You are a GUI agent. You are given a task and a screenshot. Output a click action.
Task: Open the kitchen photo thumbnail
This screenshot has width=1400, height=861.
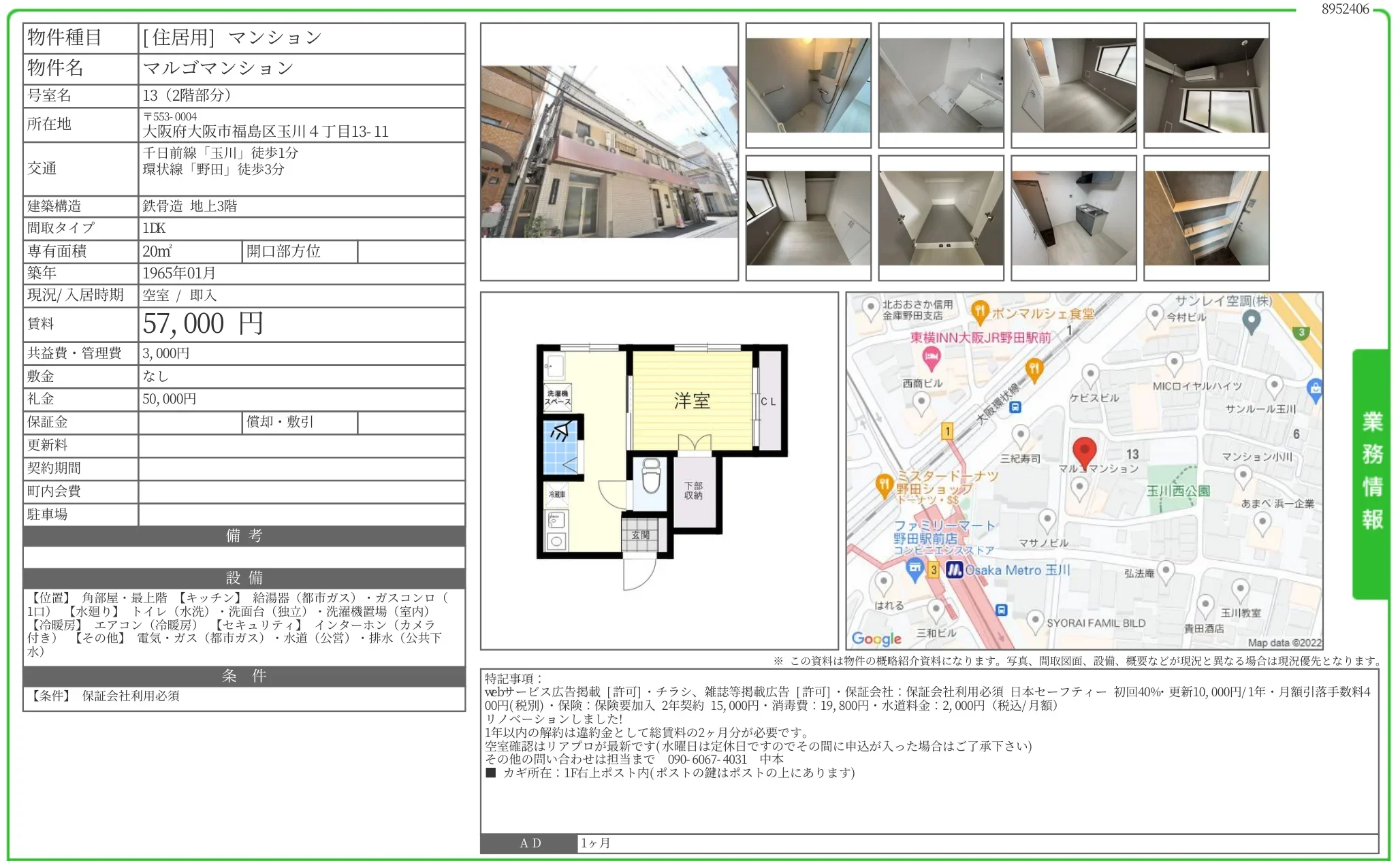(x=1073, y=218)
